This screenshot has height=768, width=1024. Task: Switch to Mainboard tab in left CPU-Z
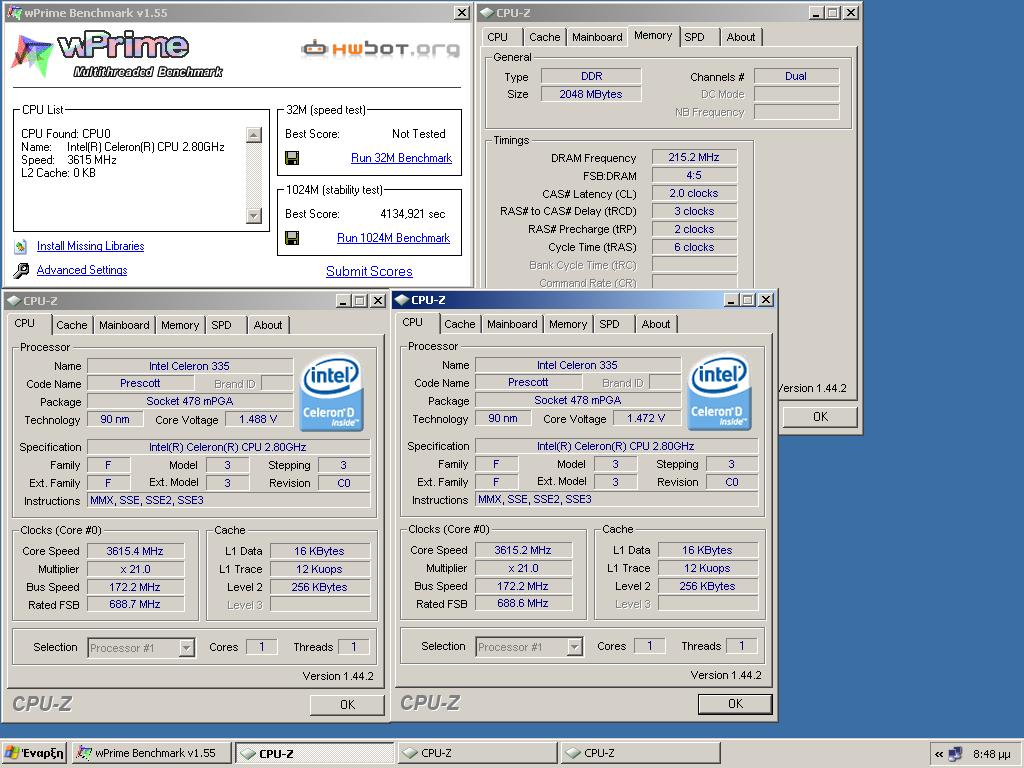click(124, 325)
